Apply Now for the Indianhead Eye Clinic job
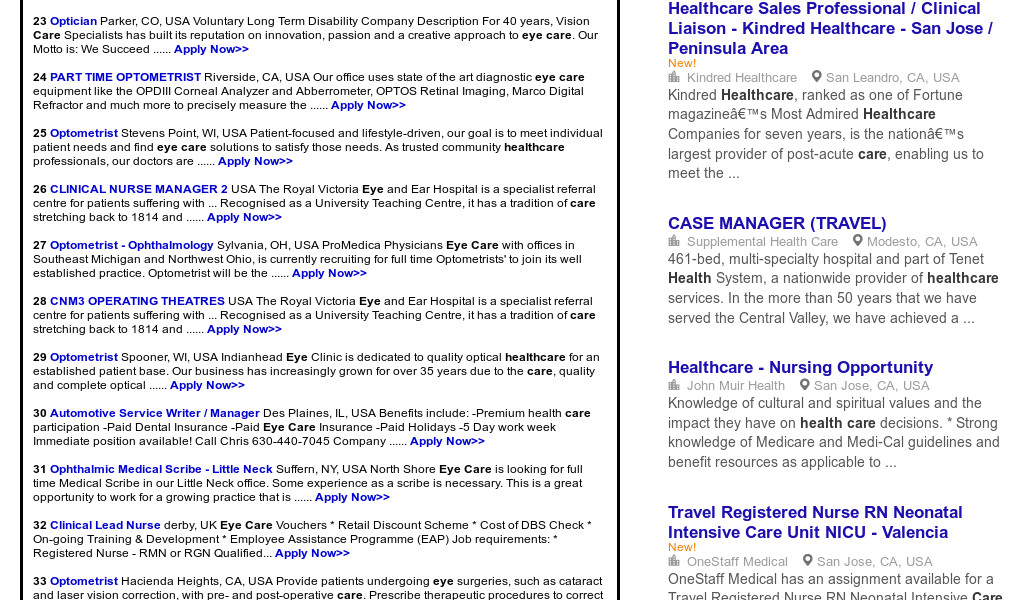The height and width of the screenshot is (600, 1024). (x=207, y=387)
